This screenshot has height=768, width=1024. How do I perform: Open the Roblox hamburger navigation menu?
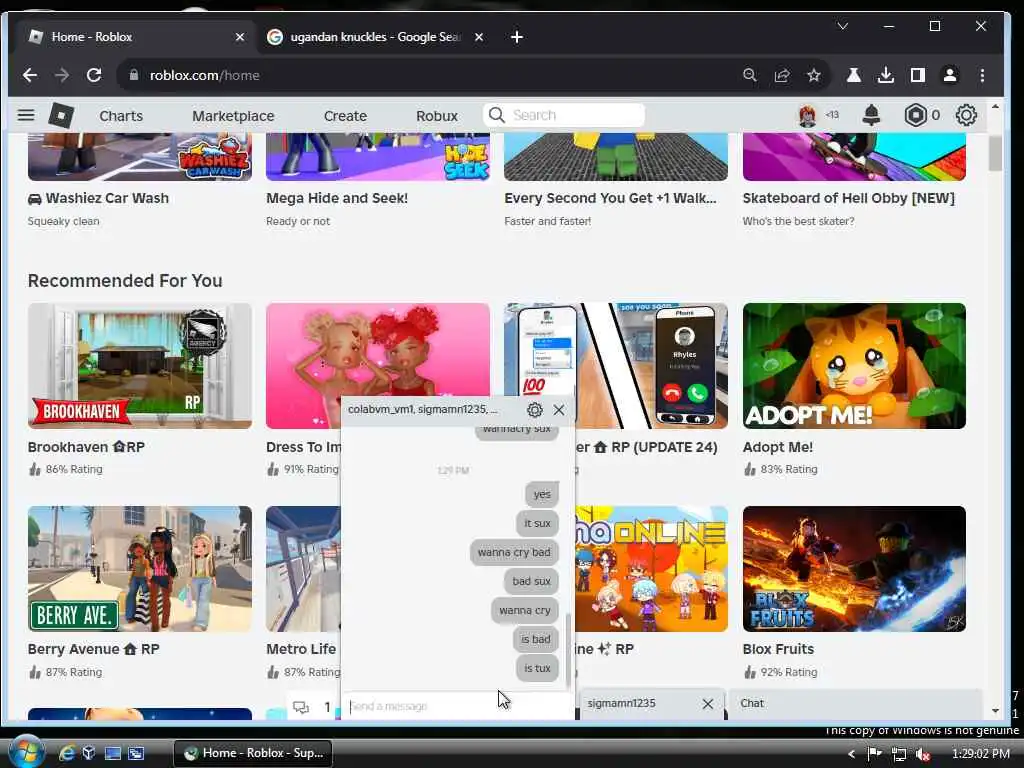coord(25,116)
